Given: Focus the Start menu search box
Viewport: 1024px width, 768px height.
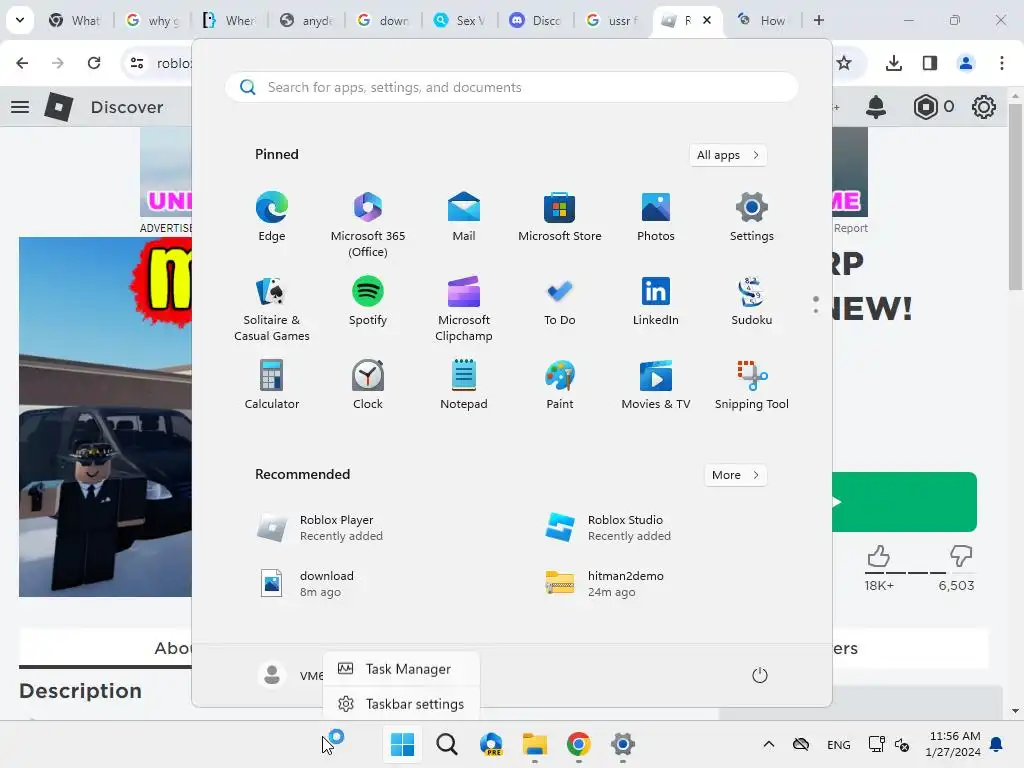Looking at the screenshot, I should tap(511, 88).
